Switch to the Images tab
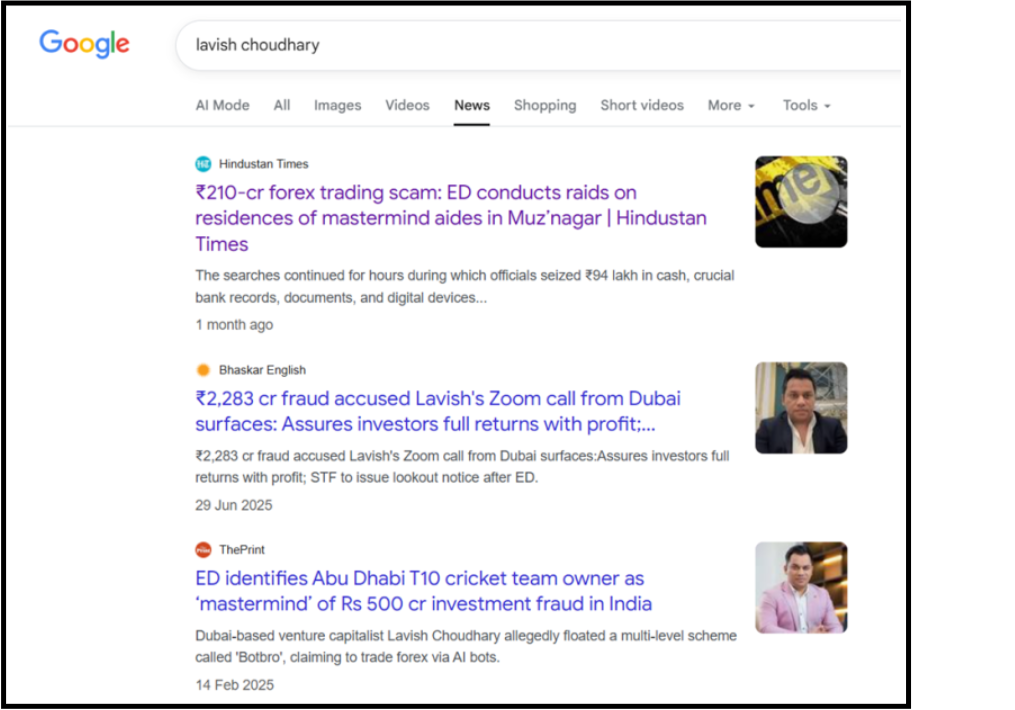 (337, 105)
